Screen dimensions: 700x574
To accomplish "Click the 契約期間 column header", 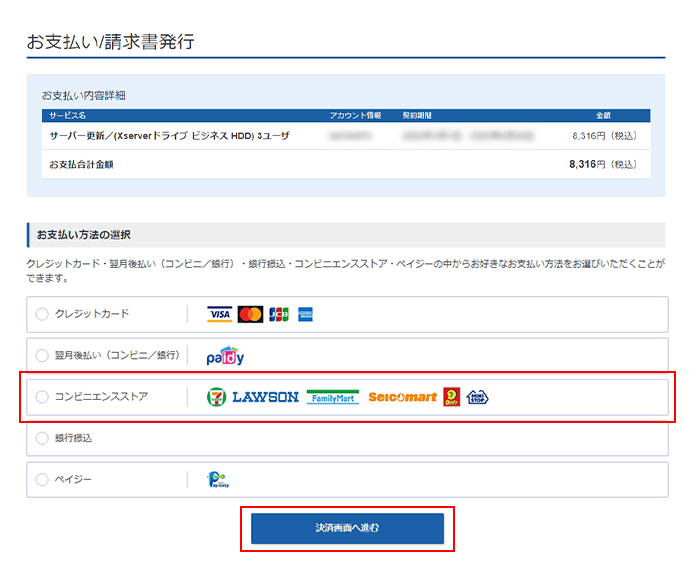I will 417,116.
